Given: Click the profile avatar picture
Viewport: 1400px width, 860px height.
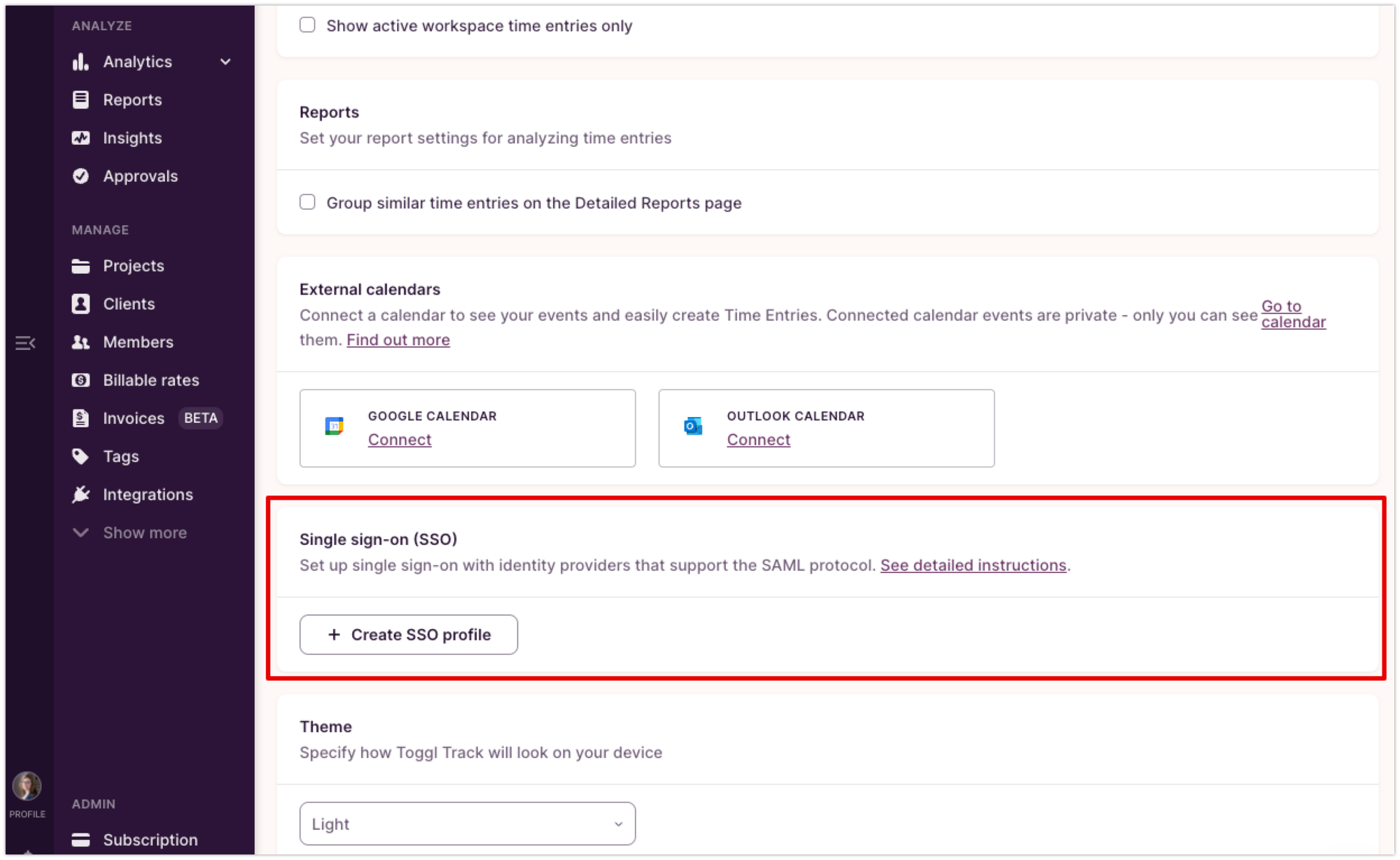Looking at the screenshot, I should pyautogui.click(x=27, y=786).
